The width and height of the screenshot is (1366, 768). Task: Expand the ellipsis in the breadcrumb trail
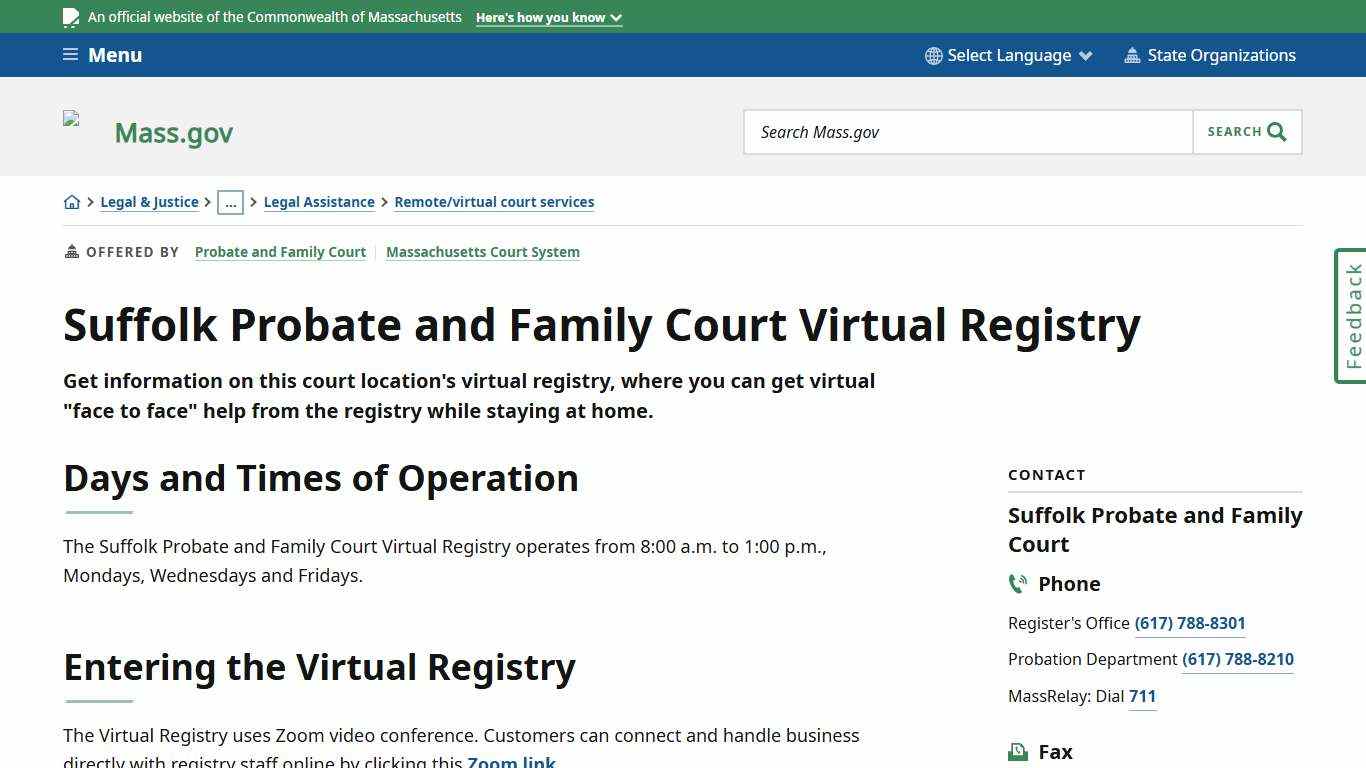pyautogui.click(x=231, y=202)
